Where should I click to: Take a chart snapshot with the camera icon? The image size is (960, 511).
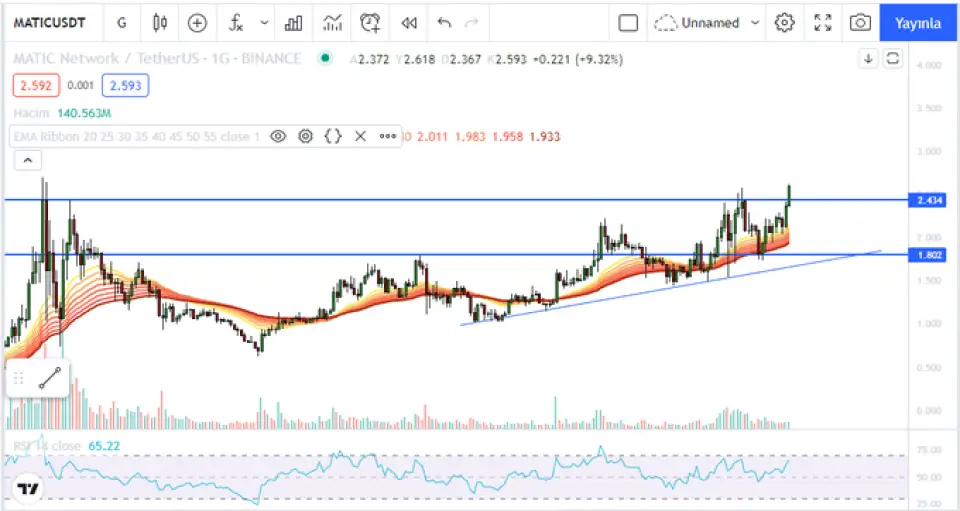point(859,22)
